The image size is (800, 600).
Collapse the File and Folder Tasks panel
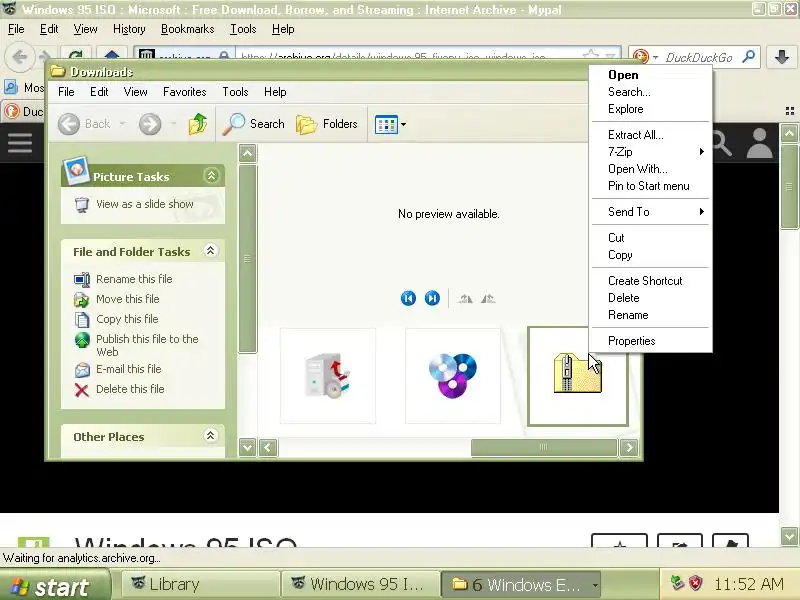pyautogui.click(x=210, y=251)
